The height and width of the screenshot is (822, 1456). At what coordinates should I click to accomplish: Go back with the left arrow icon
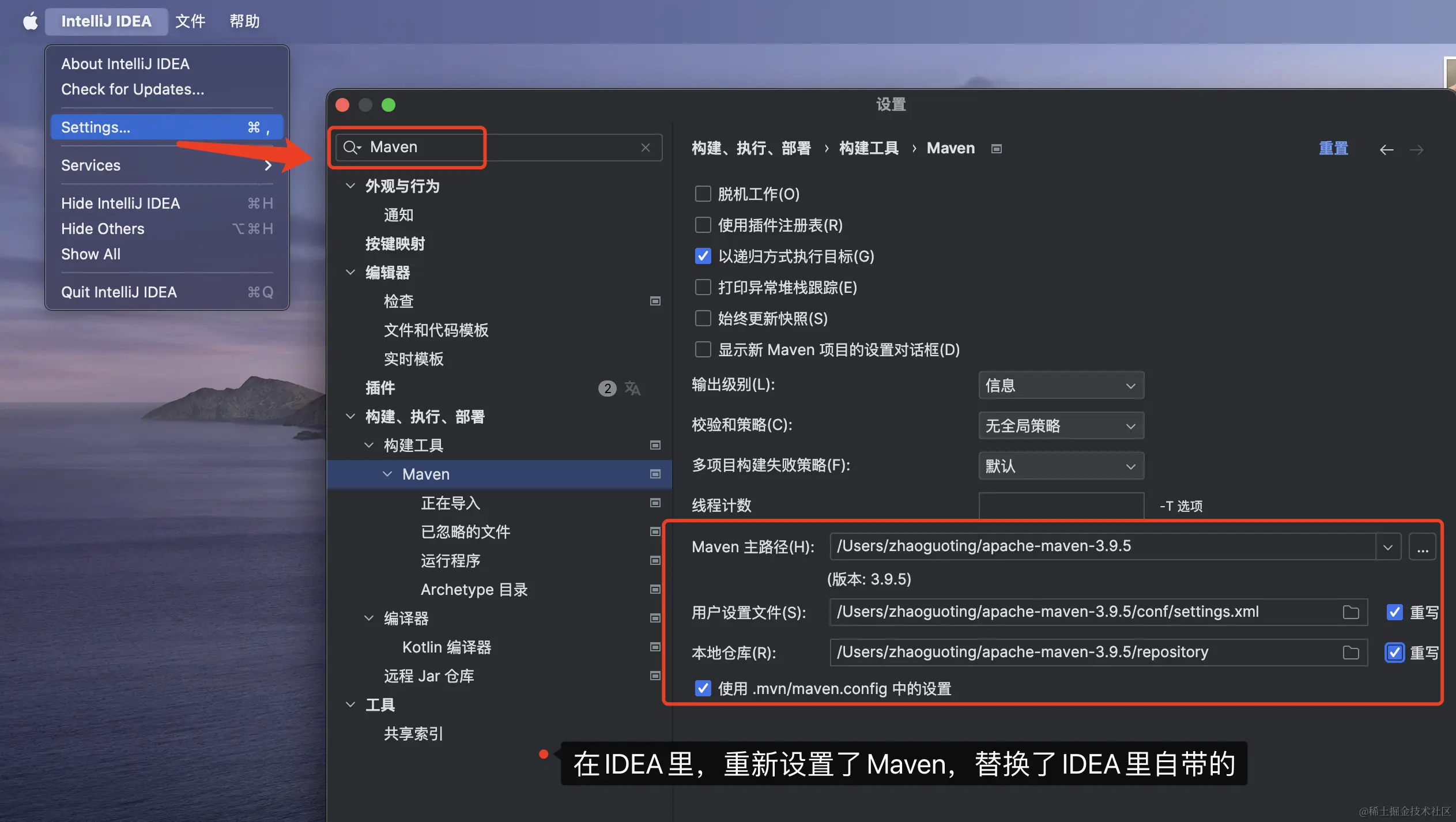(1386, 150)
